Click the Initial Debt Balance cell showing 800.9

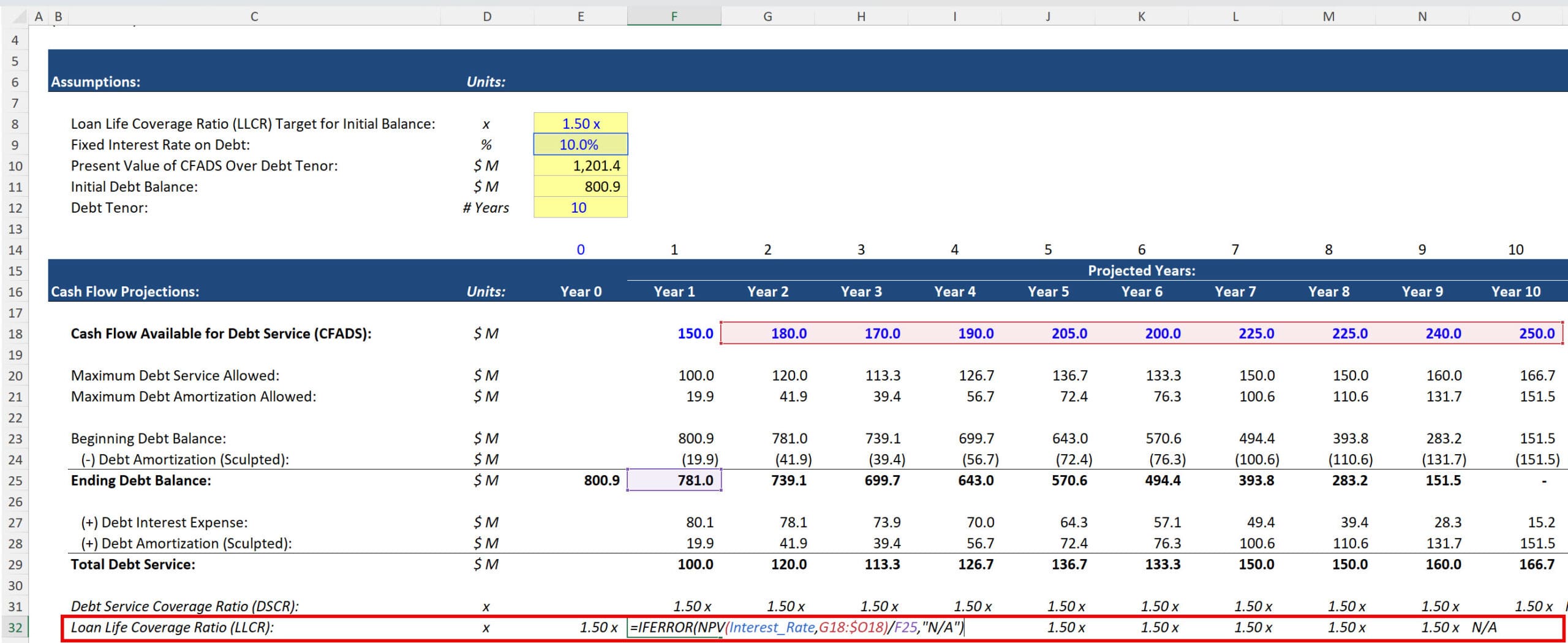click(581, 186)
